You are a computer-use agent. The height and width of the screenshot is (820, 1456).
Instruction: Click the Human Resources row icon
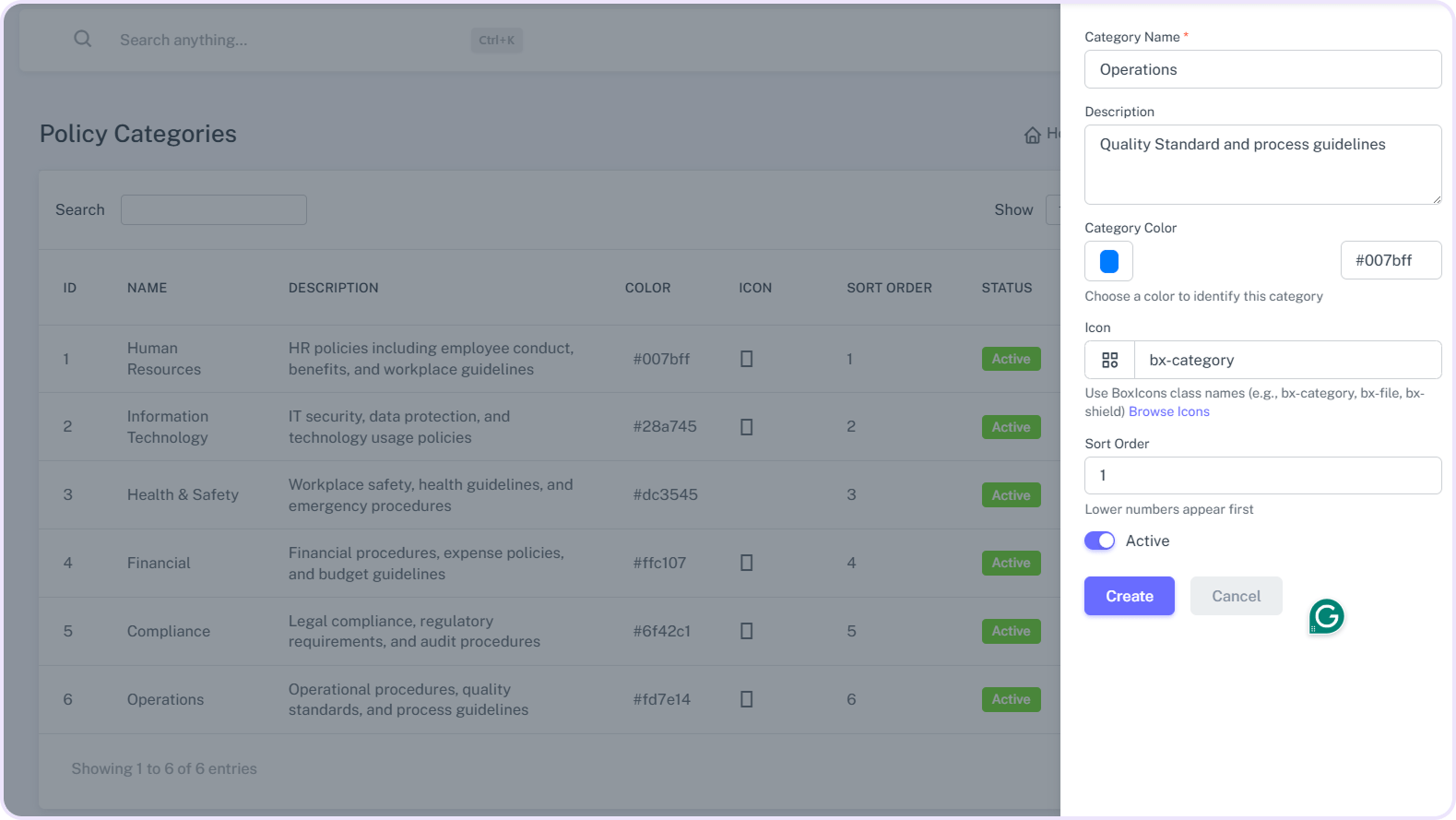(747, 359)
